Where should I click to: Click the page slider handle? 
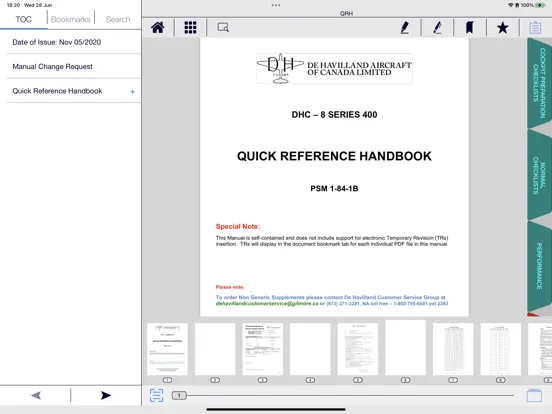(179, 396)
